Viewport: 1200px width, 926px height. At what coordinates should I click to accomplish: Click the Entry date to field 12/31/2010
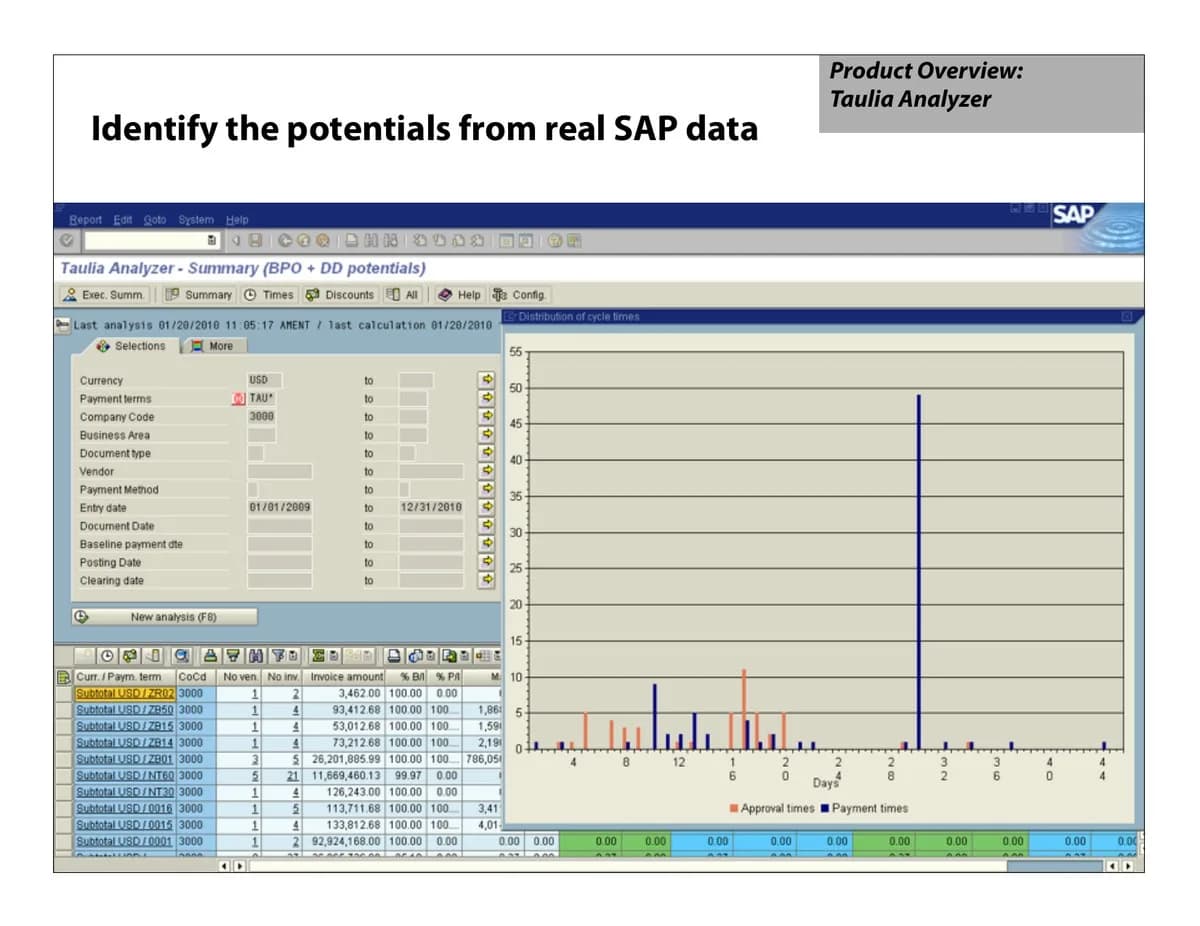[431, 507]
